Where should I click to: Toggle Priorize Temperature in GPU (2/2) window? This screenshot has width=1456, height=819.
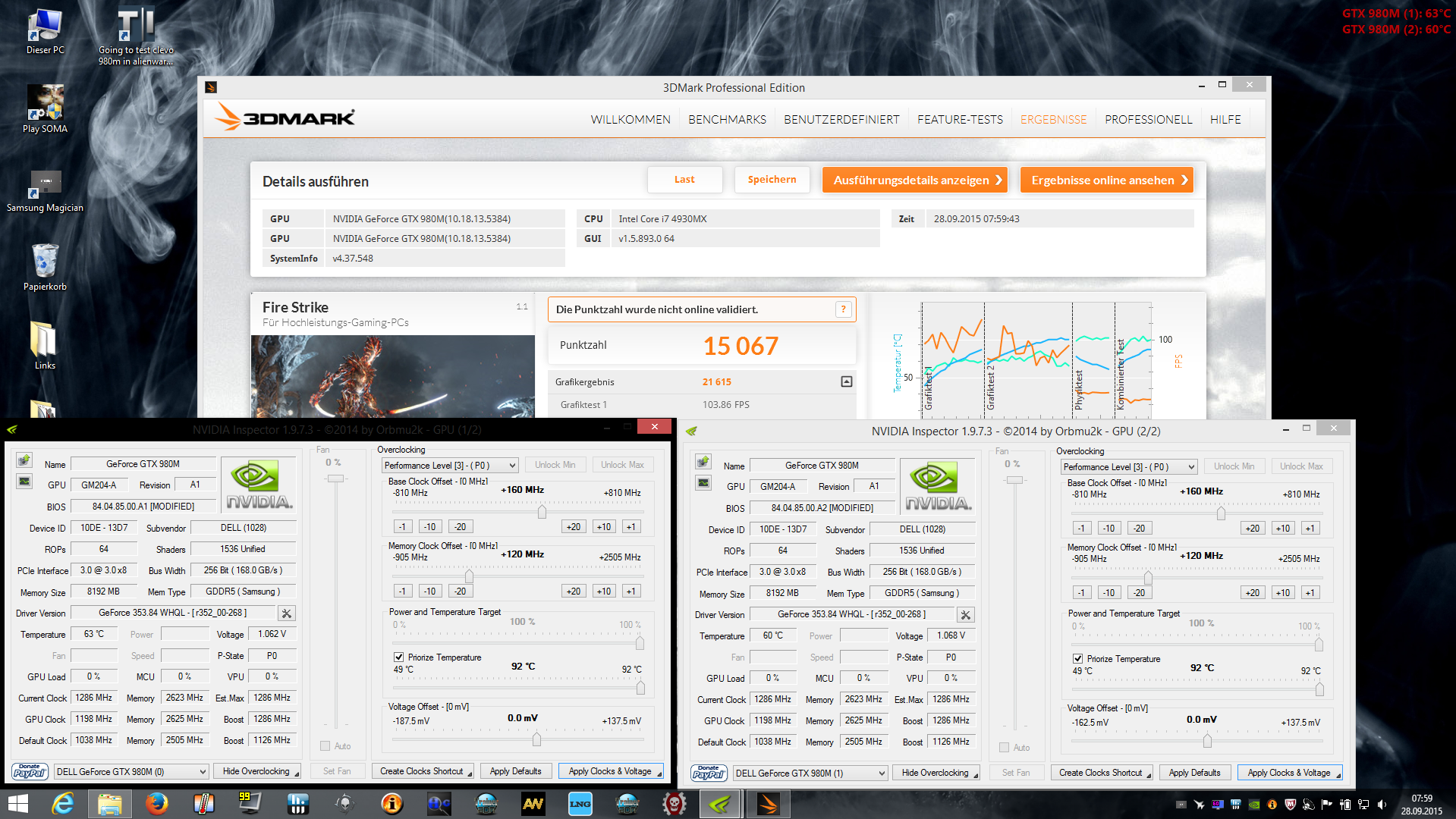click(x=1077, y=658)
